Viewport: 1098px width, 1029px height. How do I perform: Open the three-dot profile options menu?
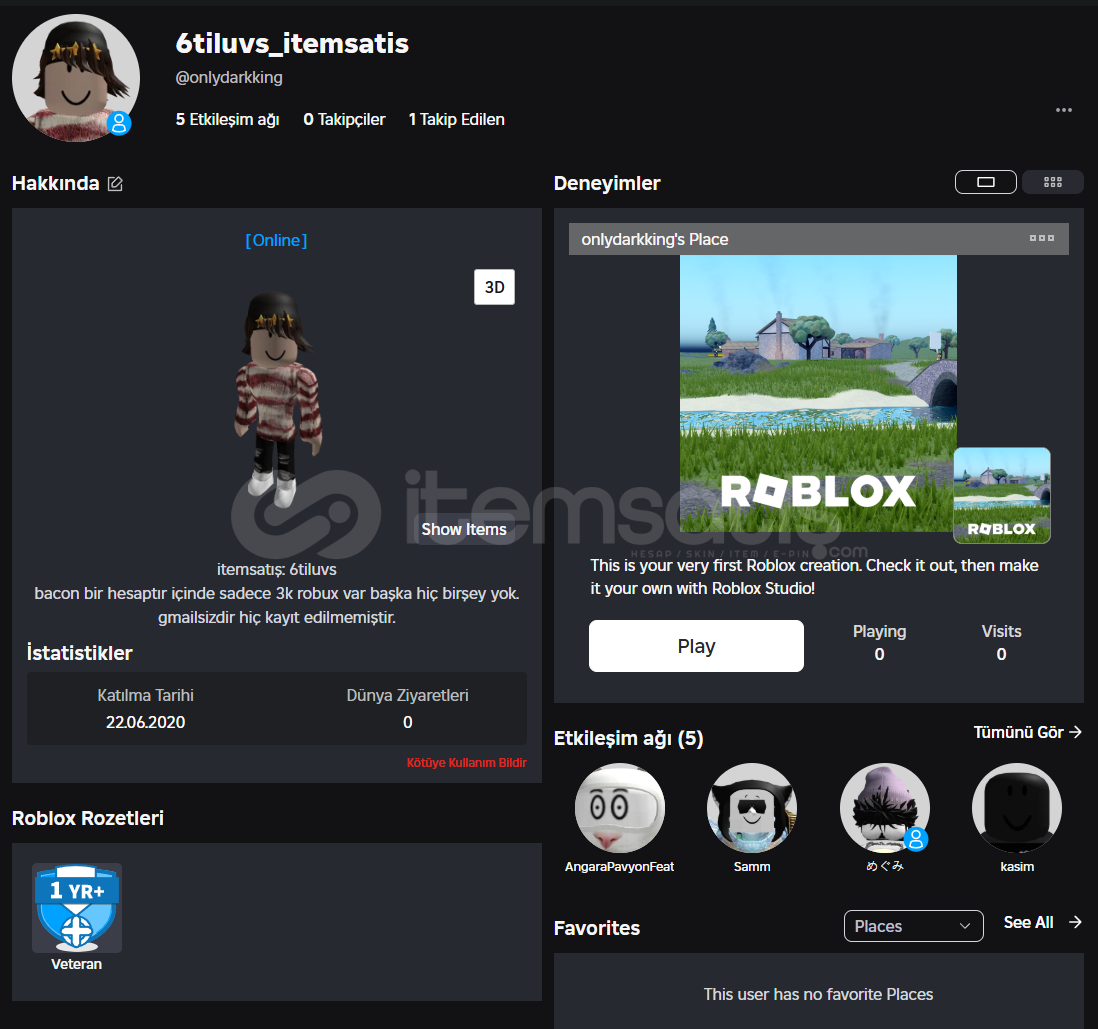pyautogui.click(x=1063, y=110)
